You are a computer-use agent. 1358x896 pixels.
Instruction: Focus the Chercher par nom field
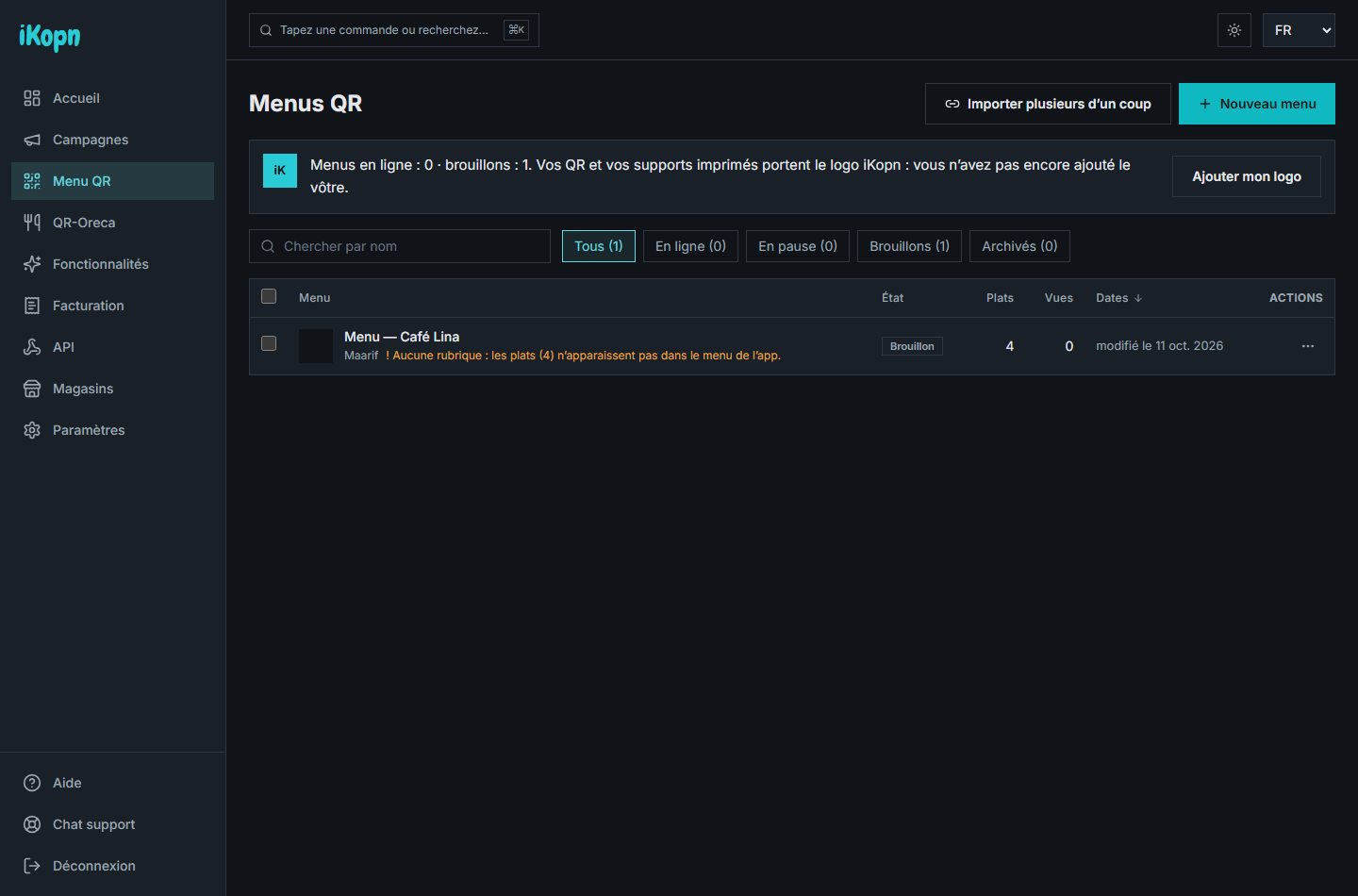400,246
